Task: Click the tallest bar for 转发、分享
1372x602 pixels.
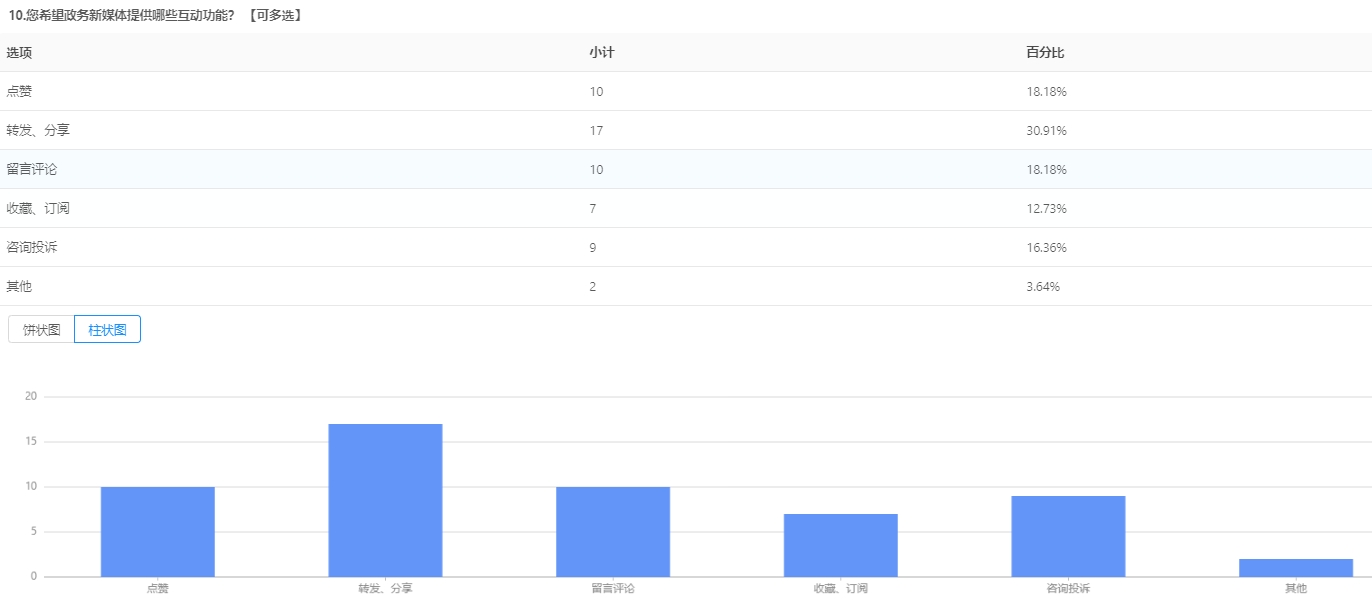Action: point(385,500)
